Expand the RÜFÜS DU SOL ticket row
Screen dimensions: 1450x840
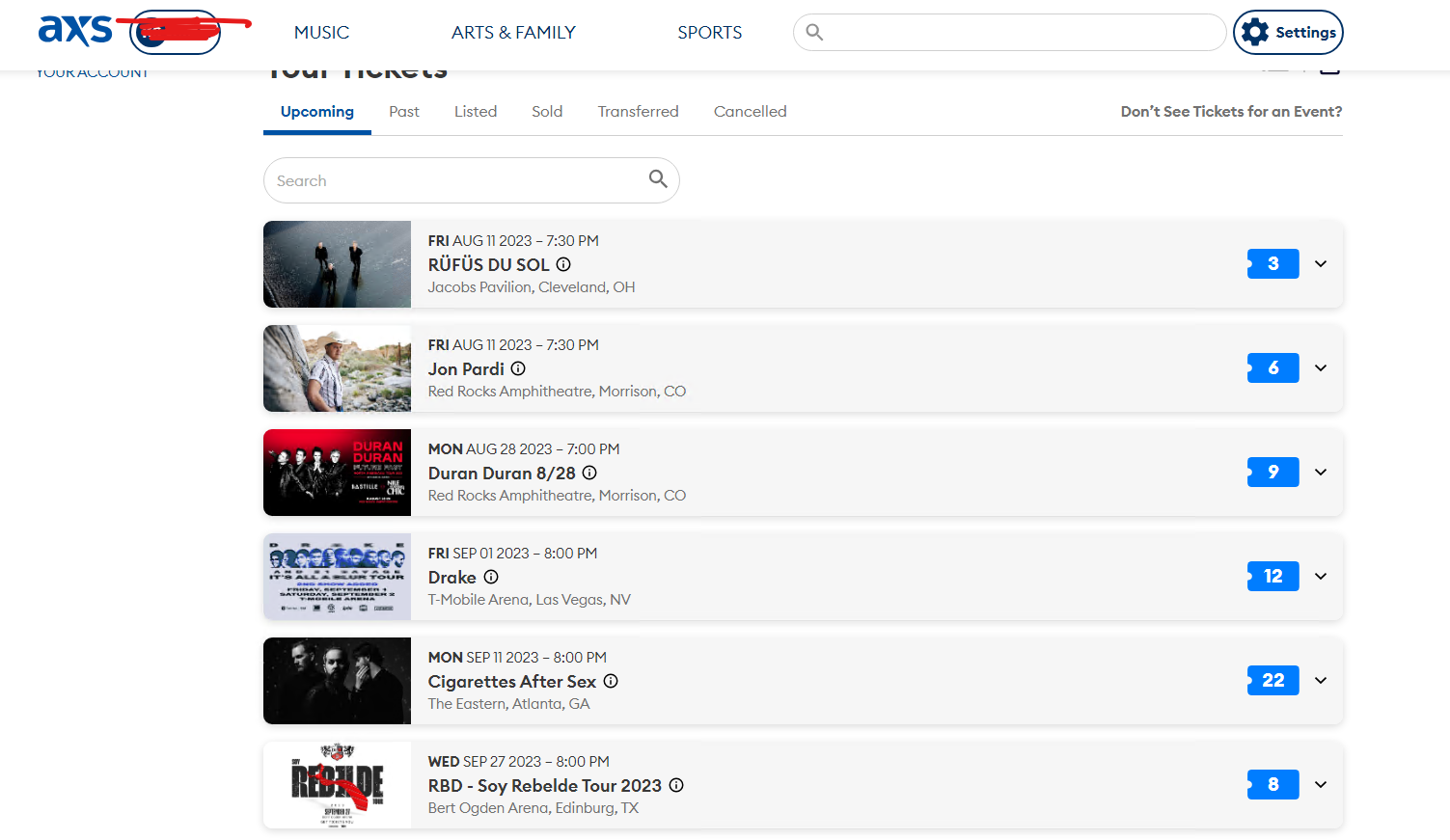[x=1321, y=263]
